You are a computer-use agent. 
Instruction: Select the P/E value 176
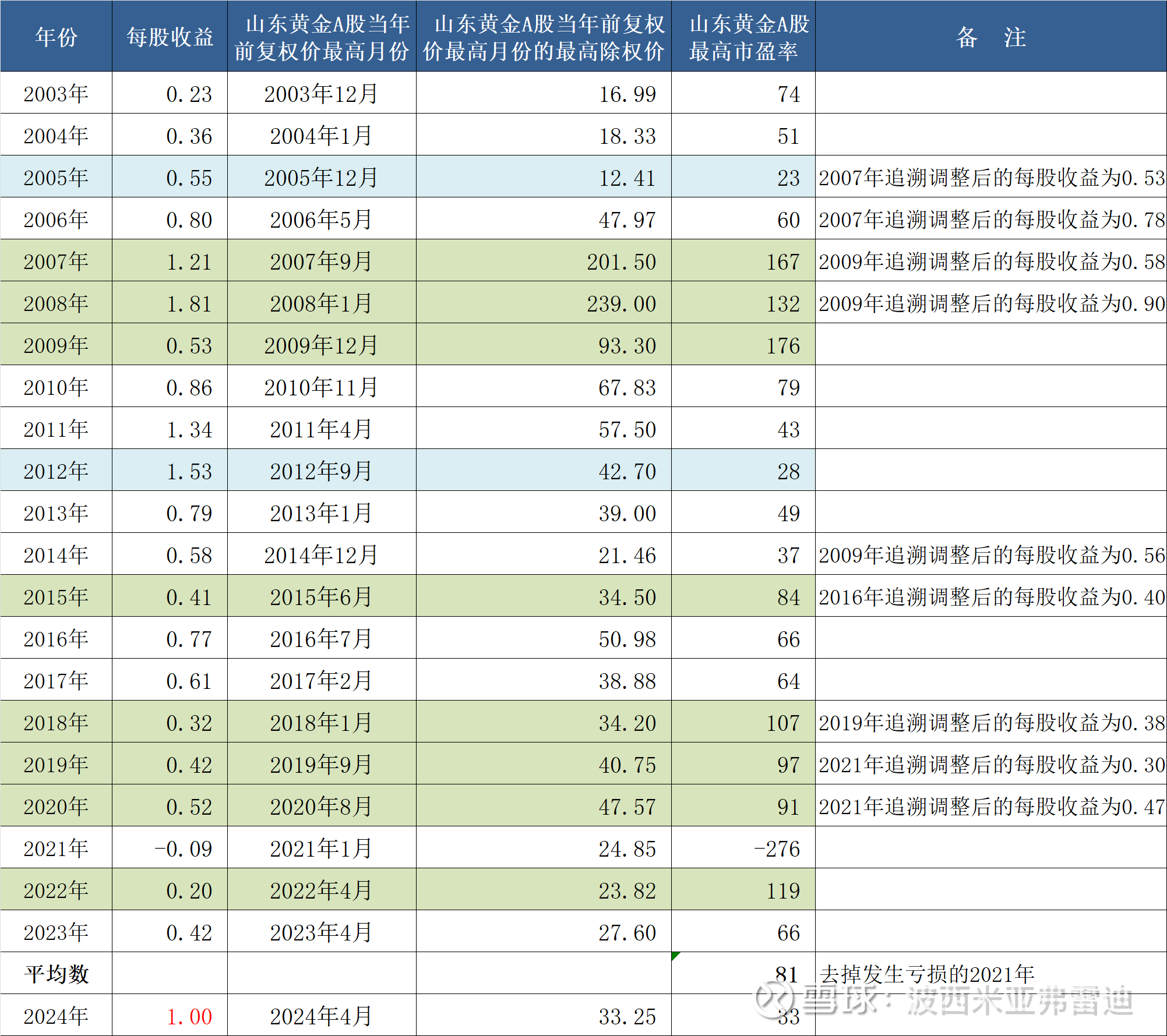click(x=783, y=346)
